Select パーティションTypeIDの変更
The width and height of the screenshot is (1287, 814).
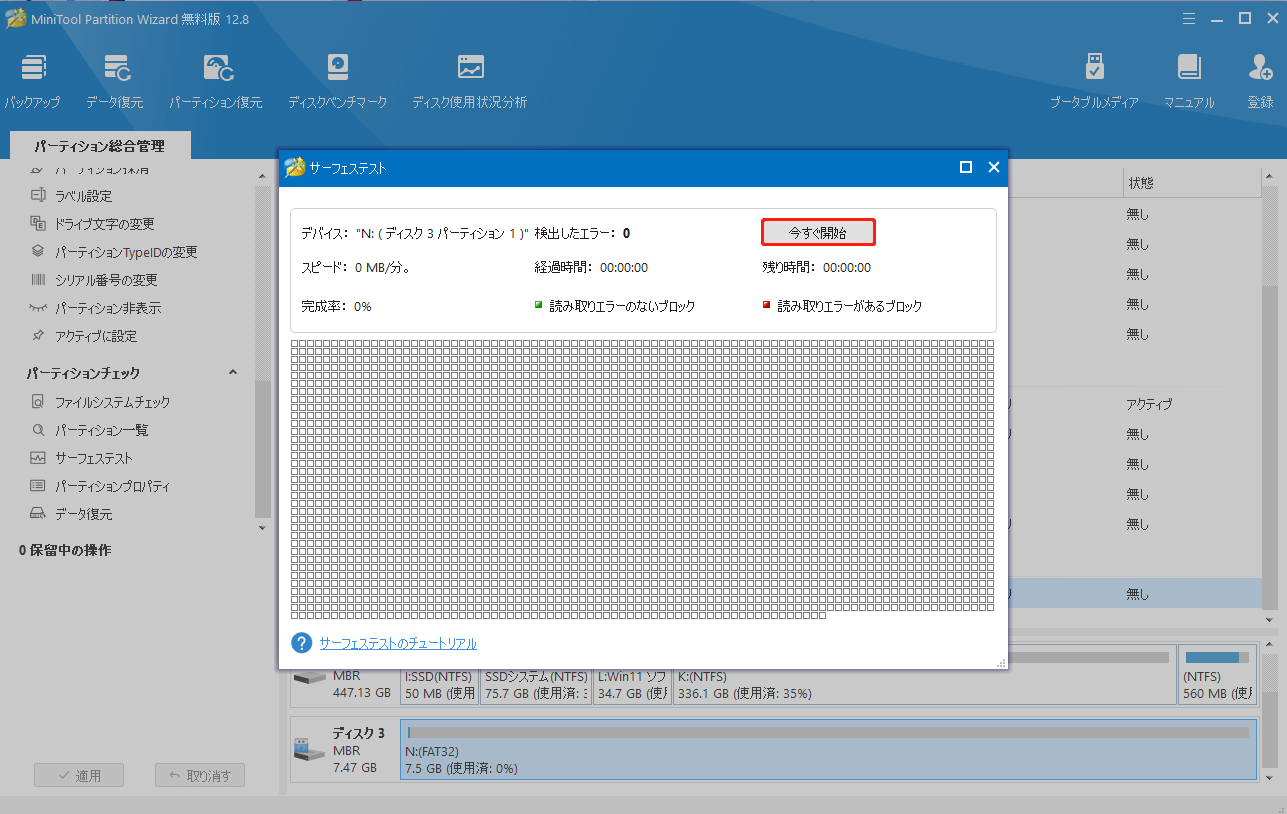125,252
